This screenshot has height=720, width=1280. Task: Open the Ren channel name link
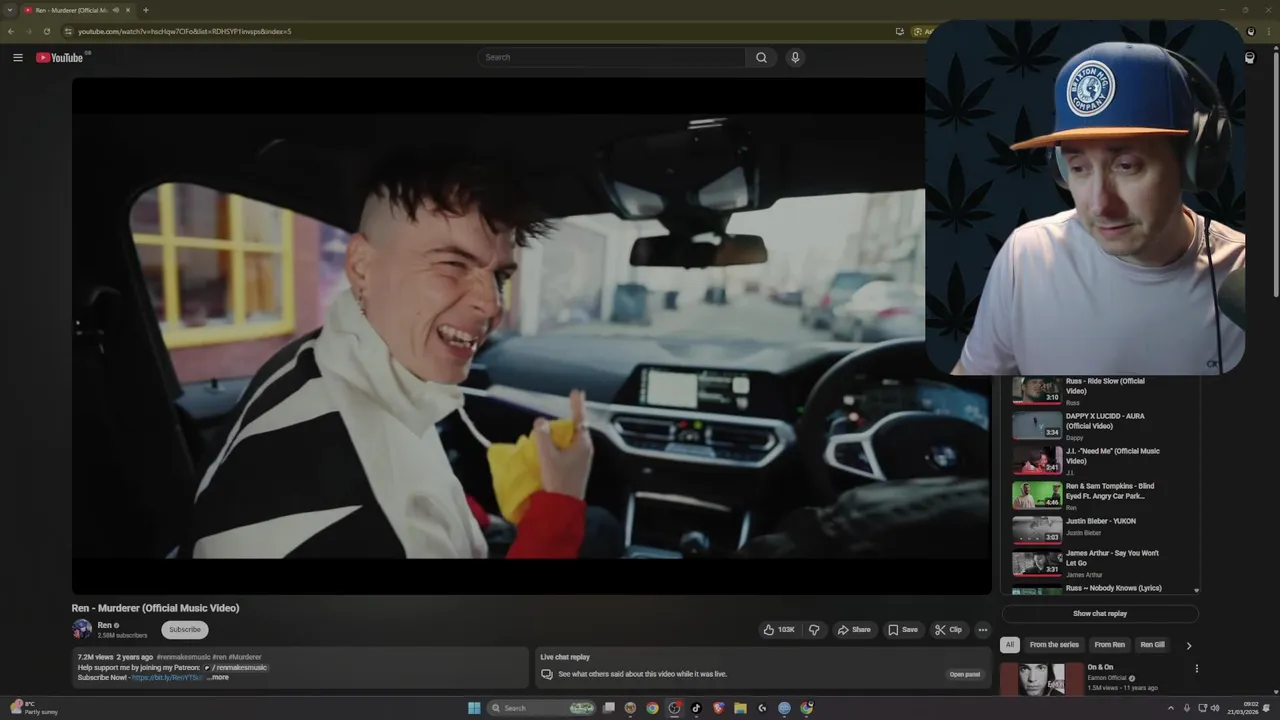[x=105, y=625]
